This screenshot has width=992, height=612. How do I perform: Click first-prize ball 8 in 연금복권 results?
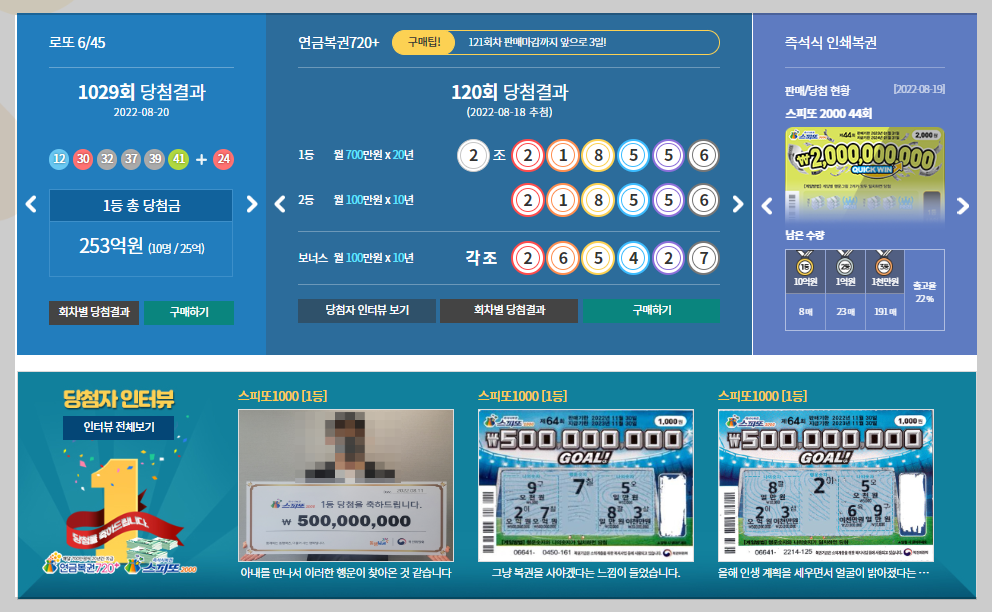click(597, 153)
